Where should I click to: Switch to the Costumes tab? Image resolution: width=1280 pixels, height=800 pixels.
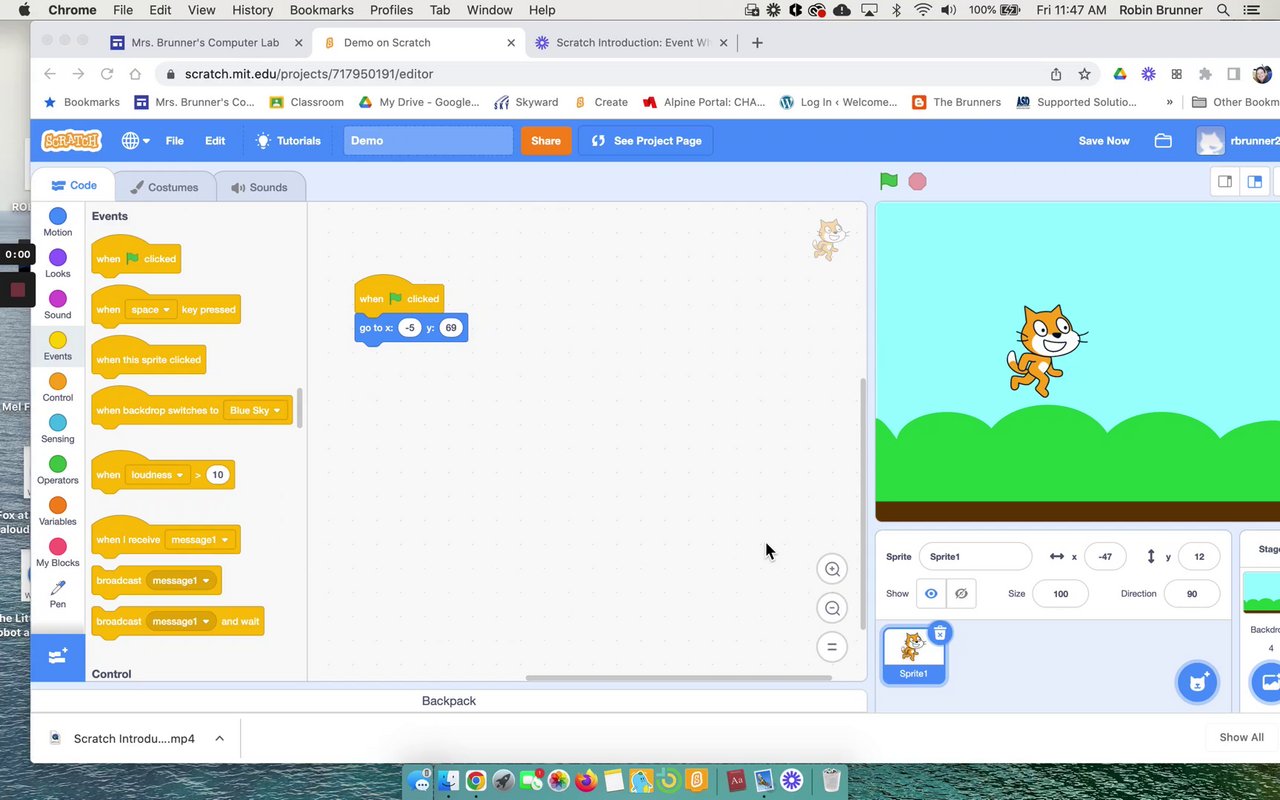pos(164,187)
